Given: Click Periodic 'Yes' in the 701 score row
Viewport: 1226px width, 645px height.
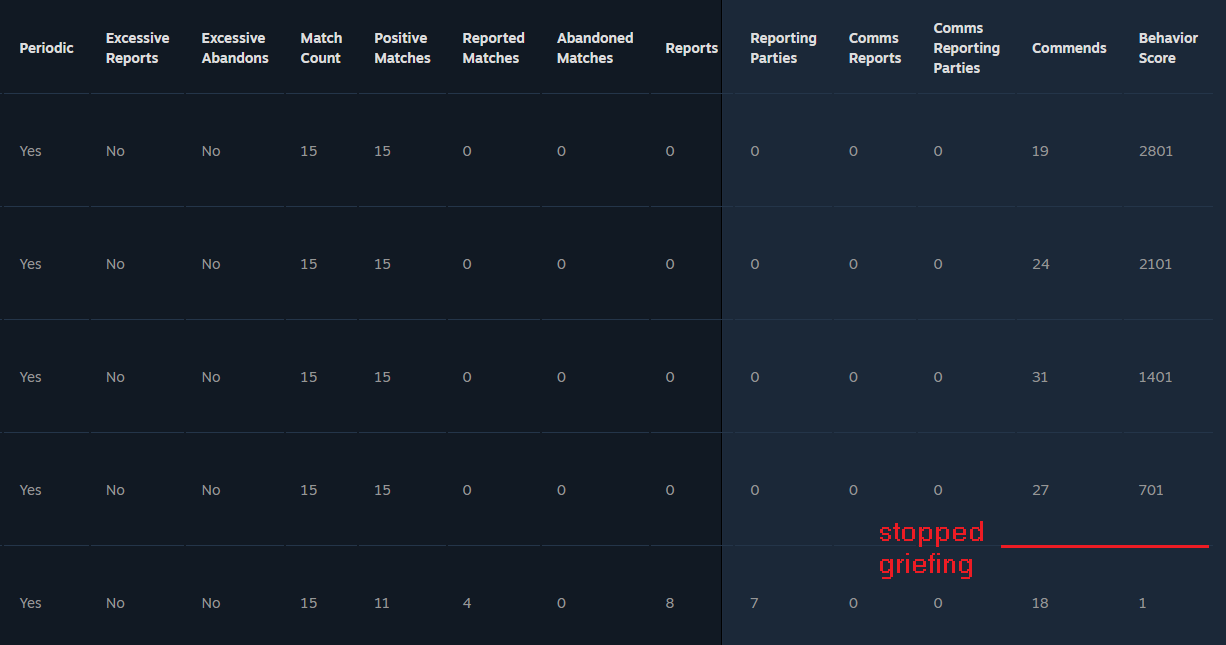Looking at the screenshot, I should tap(31, 490).
